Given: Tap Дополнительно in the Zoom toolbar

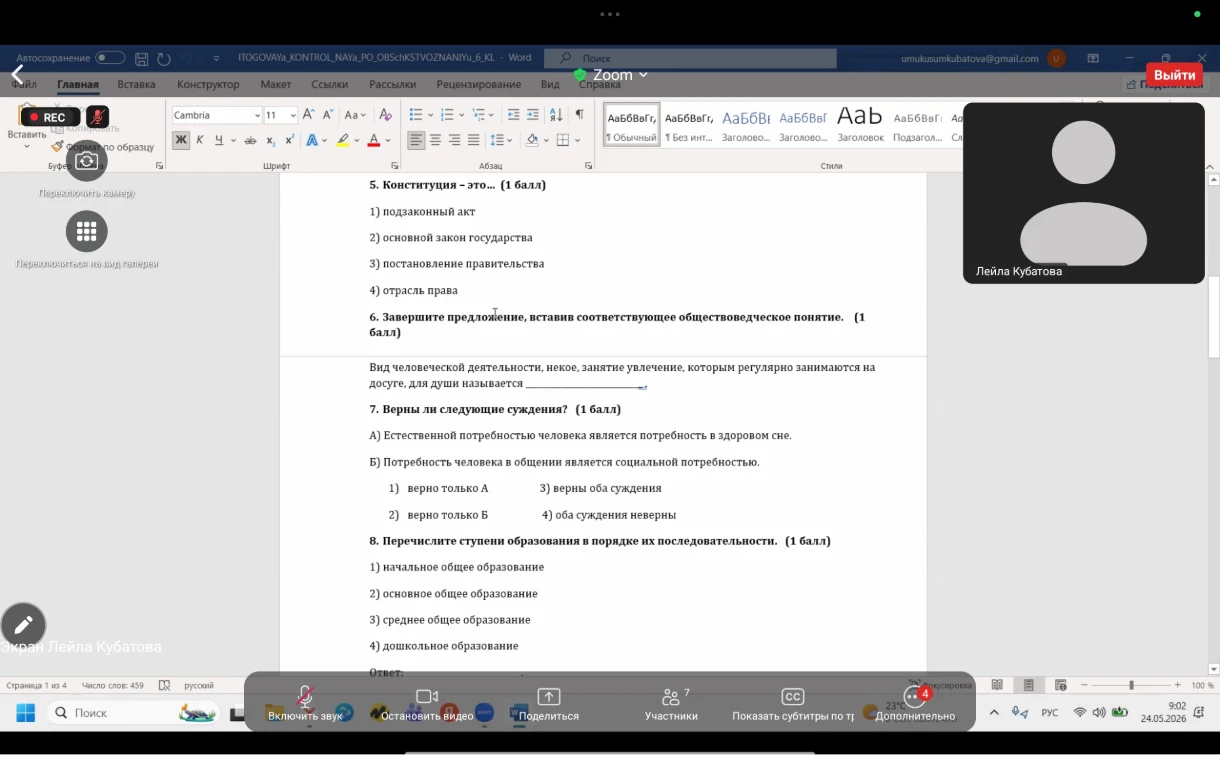Looking at the screenshot, I should pyautogui.click(x=915, y=704).
